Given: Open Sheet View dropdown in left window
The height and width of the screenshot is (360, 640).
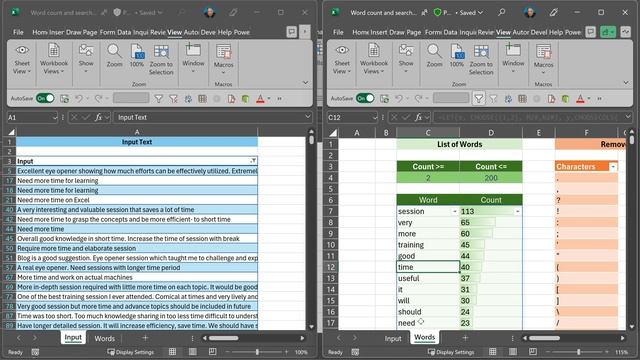Looking at the screenshot, I should pyautogui.click(x=22, y=60).
